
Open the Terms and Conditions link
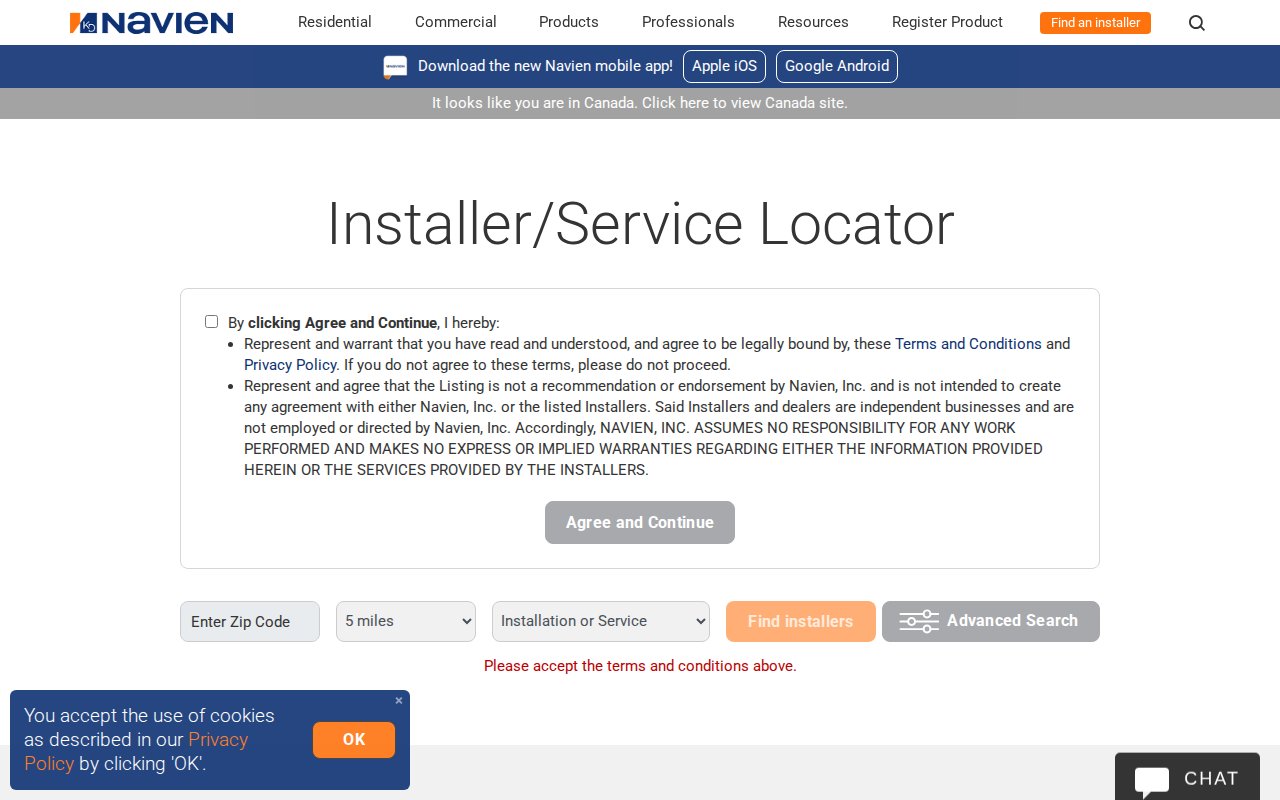[x=968, y=344]
